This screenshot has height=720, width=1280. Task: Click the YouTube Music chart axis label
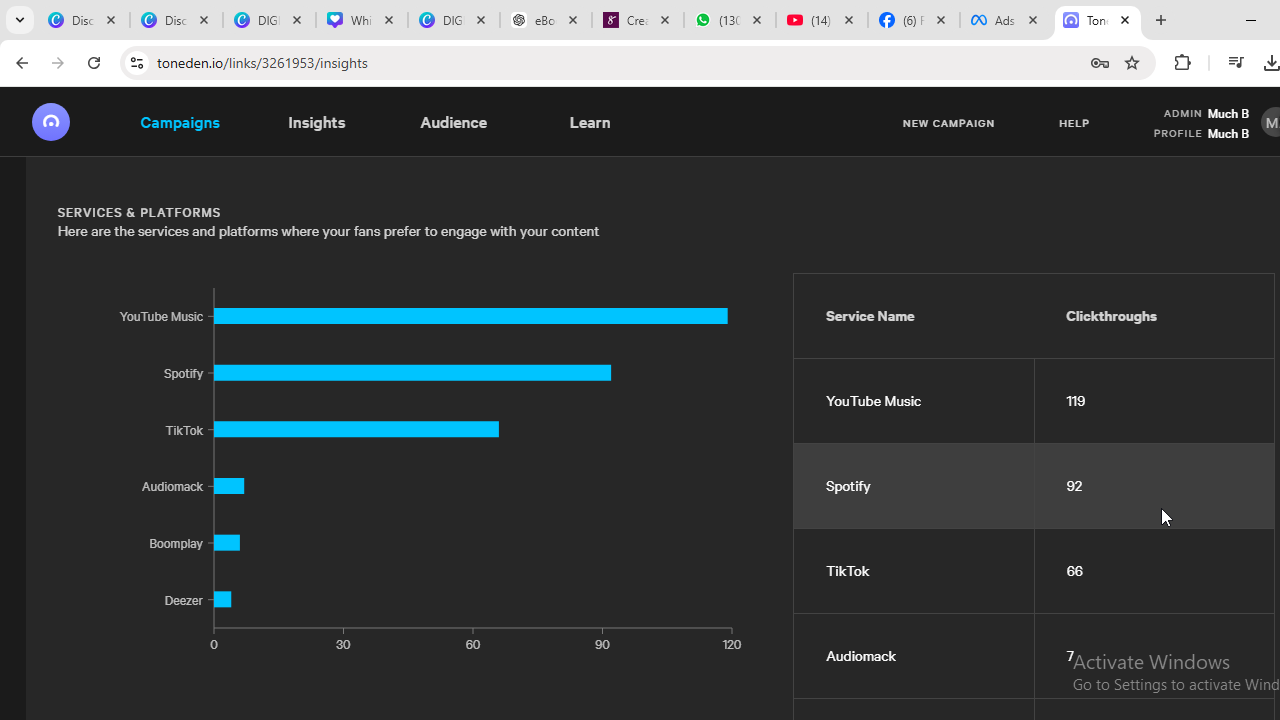pyautogui.click(x=161, y=317)
